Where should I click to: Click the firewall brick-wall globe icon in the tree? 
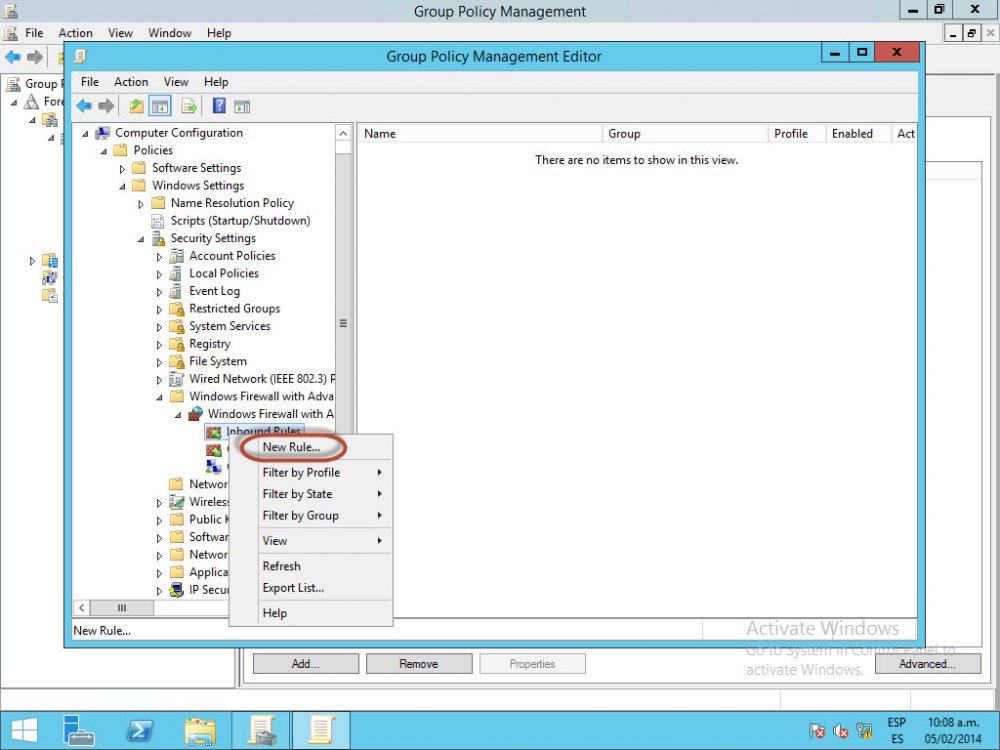[195, 414]
